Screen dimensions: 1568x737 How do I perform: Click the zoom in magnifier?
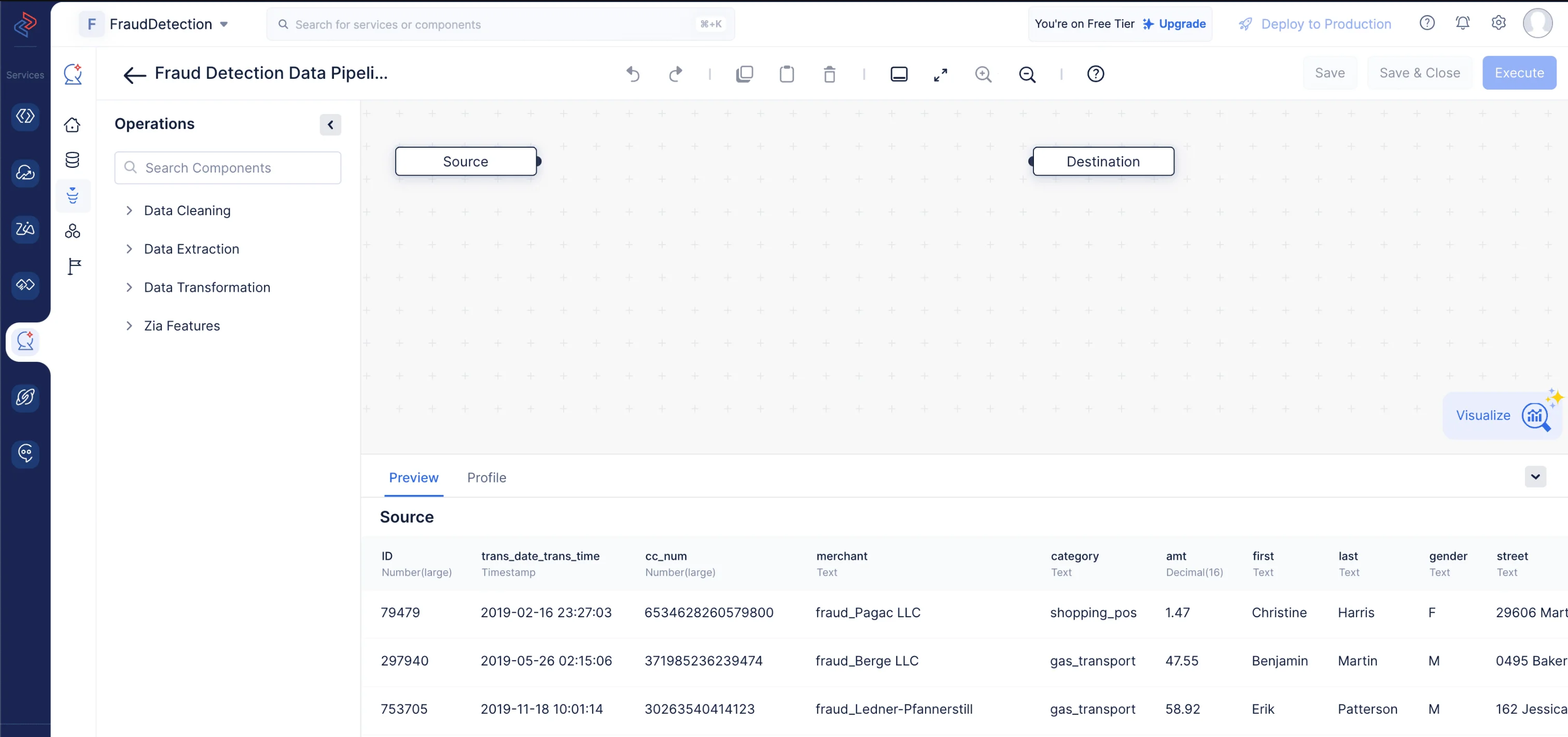coord(983,74)
